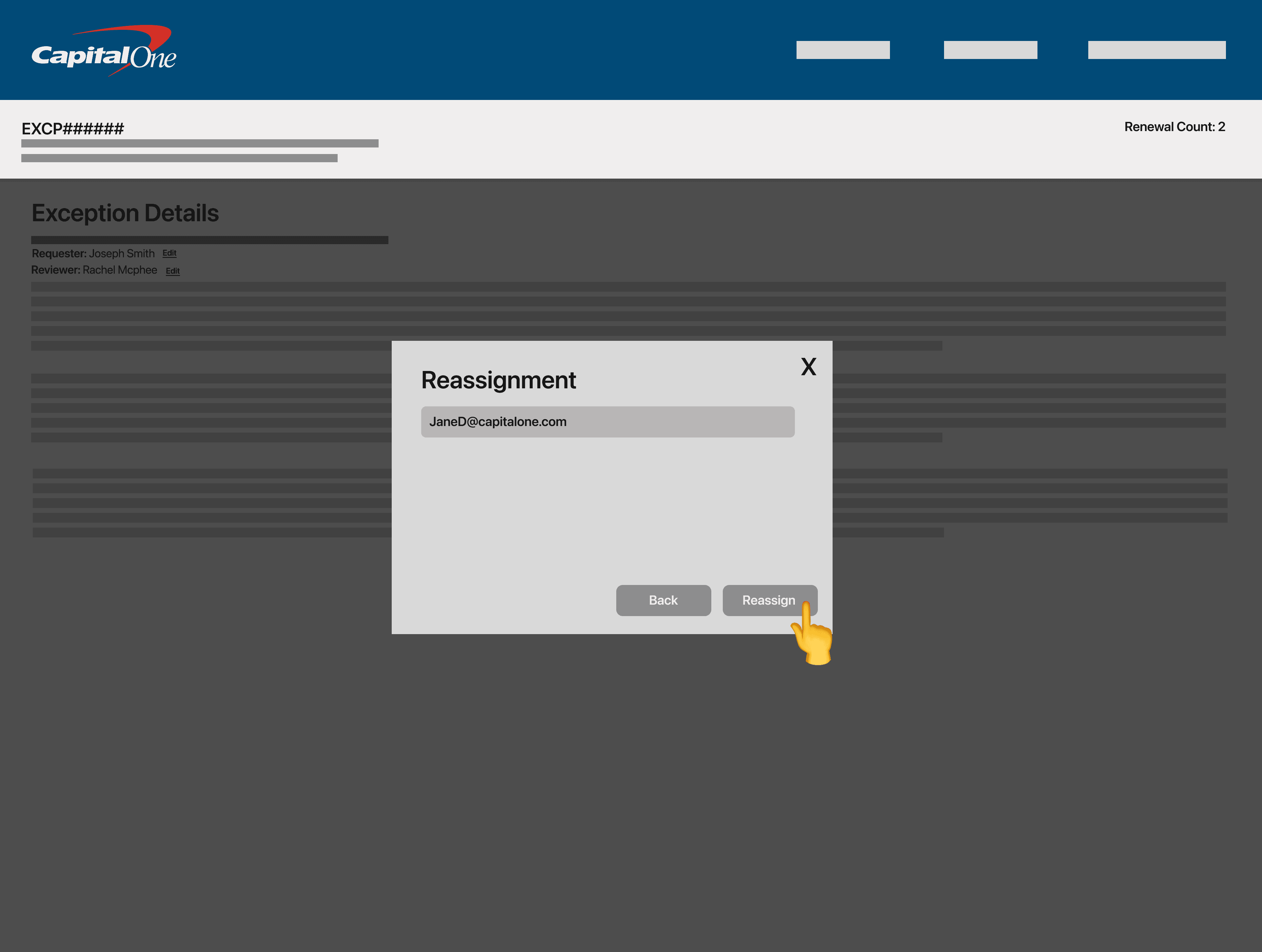Click the Renewal Count: 2 text
Image resolution: width=1262 pixels, height=952 pixels.
(1175, 126)
